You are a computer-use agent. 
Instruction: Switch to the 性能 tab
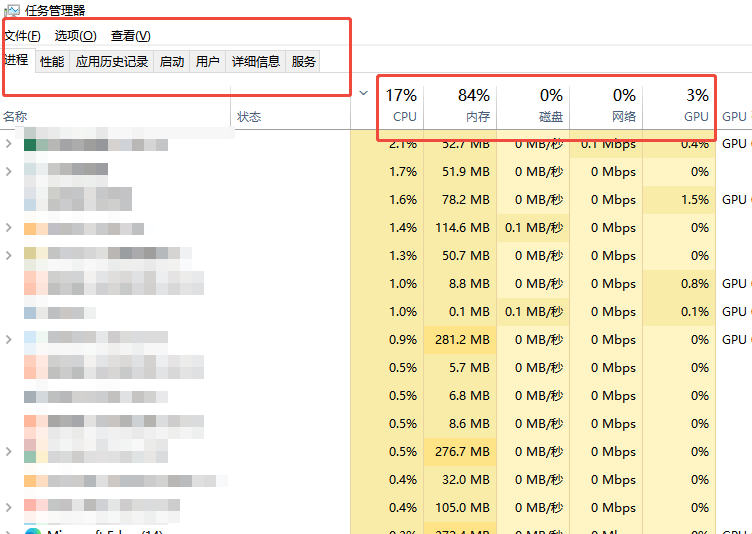click(52, 62)
